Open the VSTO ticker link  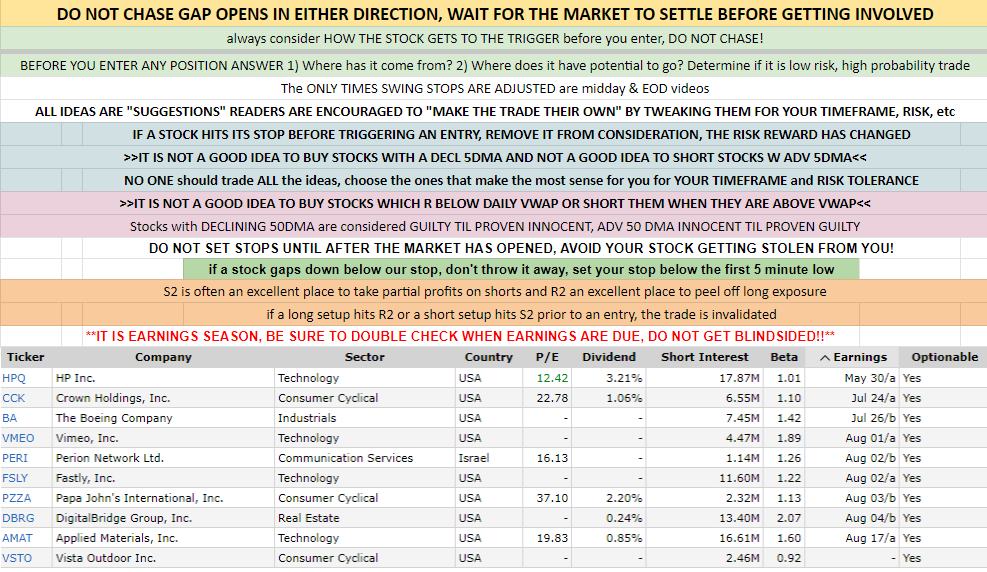click(17, 558)
